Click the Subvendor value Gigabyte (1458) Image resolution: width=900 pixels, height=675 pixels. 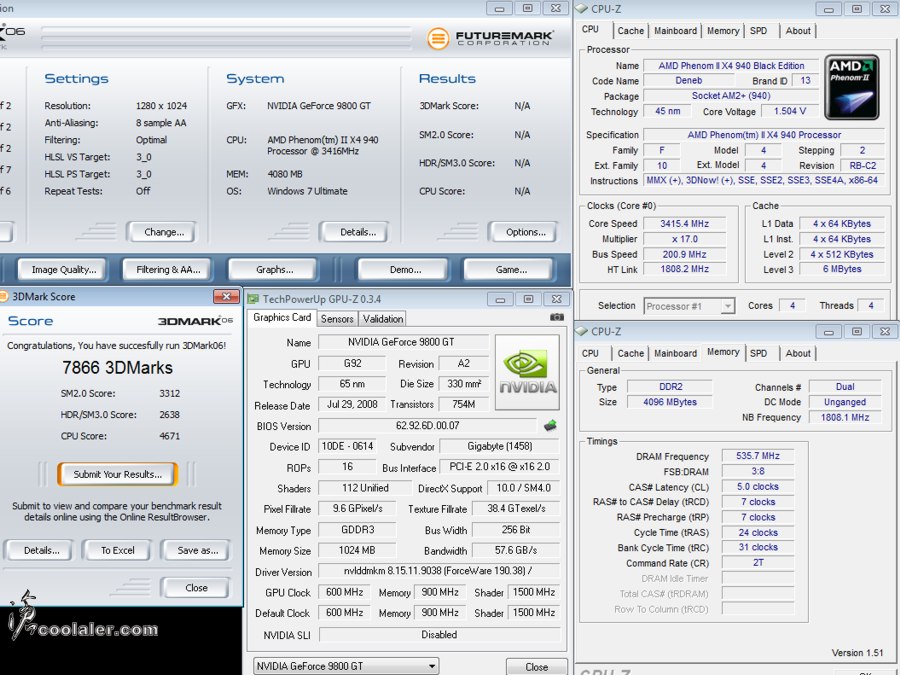tap(500, 446)
